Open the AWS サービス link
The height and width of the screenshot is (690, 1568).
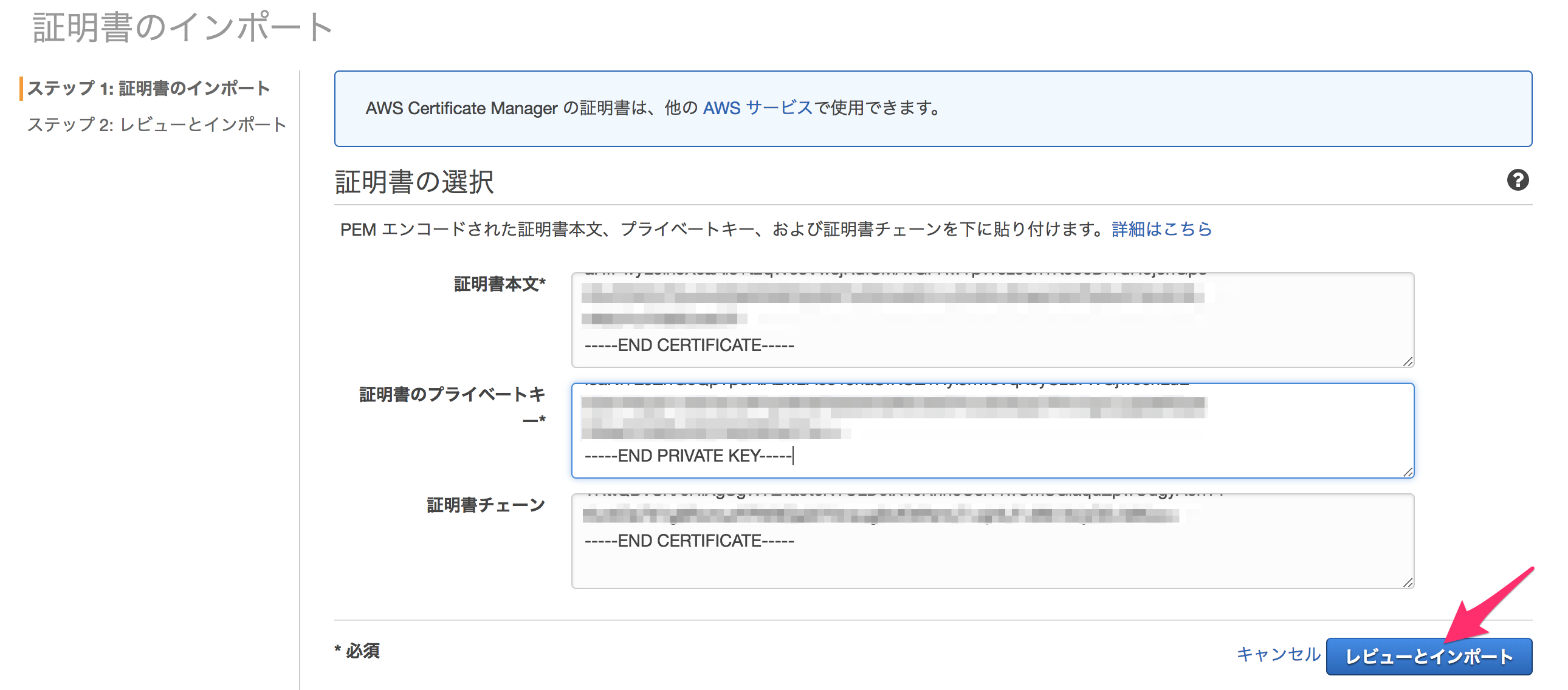click(x=757, y=108)
